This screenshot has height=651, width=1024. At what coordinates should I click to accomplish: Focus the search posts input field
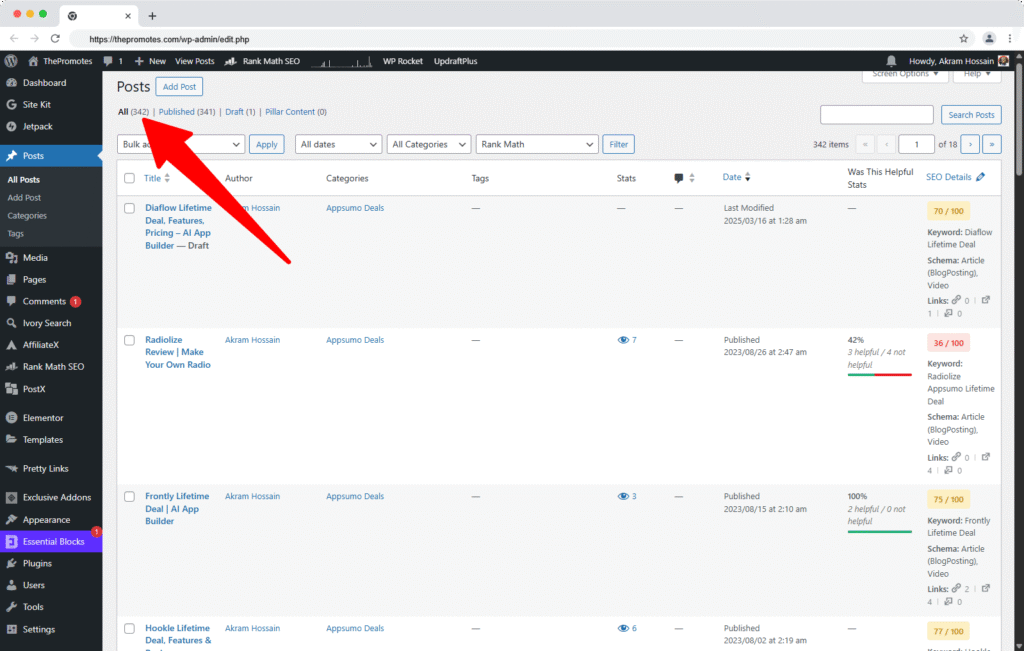[876, 115]
